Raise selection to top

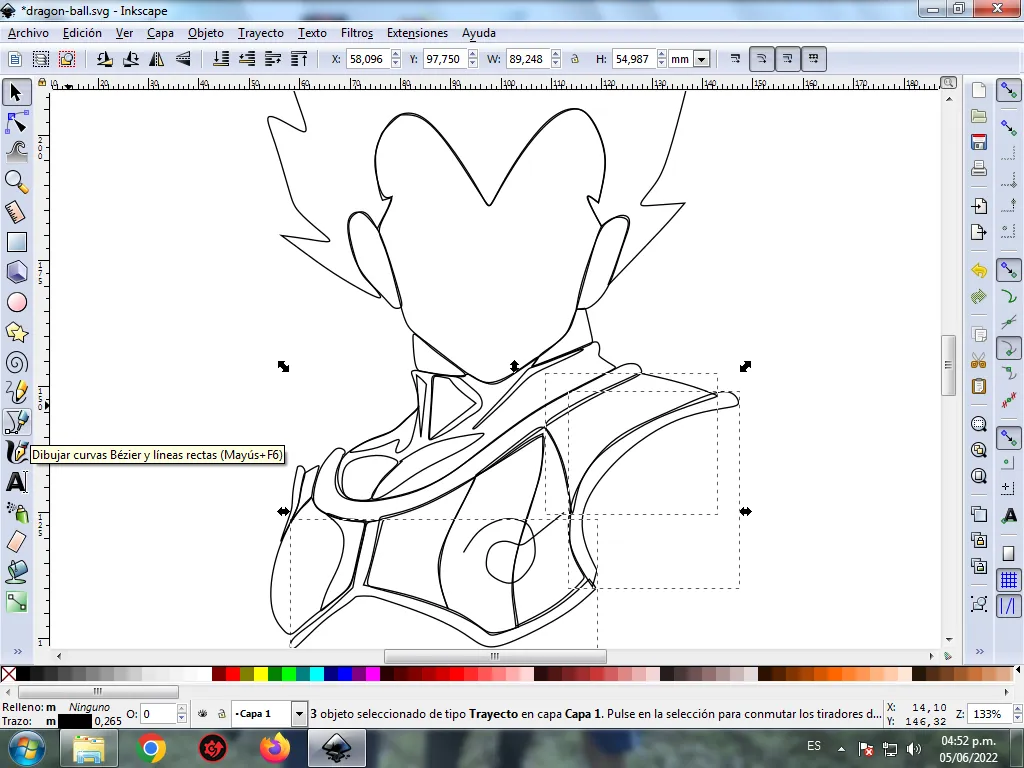(x=299, y=59)
